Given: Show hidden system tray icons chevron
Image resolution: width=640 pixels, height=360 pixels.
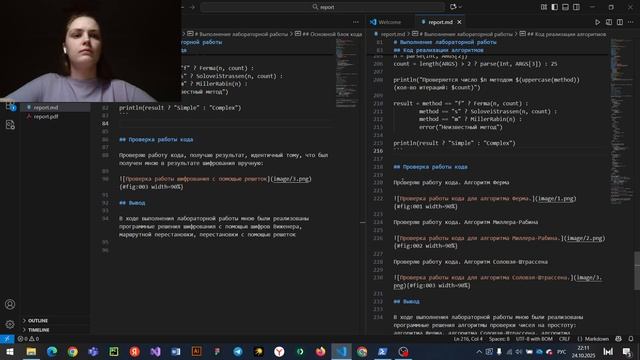Looking at the screenshot, I should tap(479, 351).
